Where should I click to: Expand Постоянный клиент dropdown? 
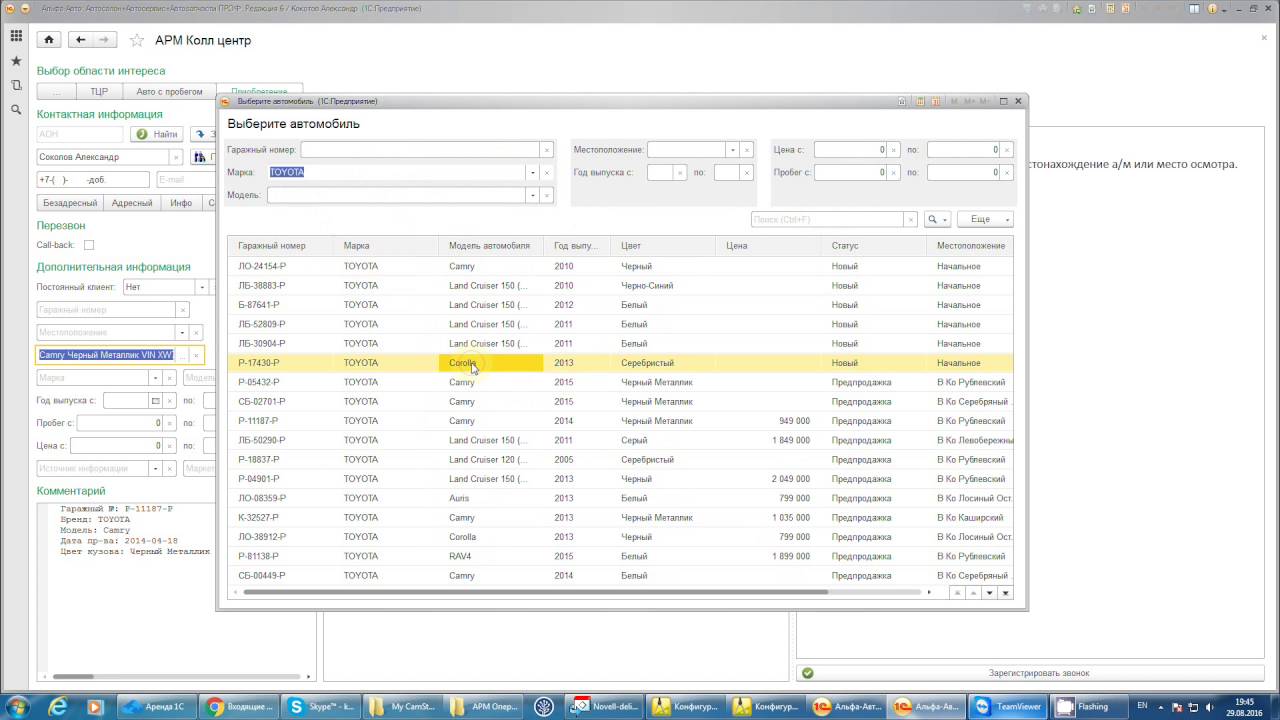pos(202,287)
